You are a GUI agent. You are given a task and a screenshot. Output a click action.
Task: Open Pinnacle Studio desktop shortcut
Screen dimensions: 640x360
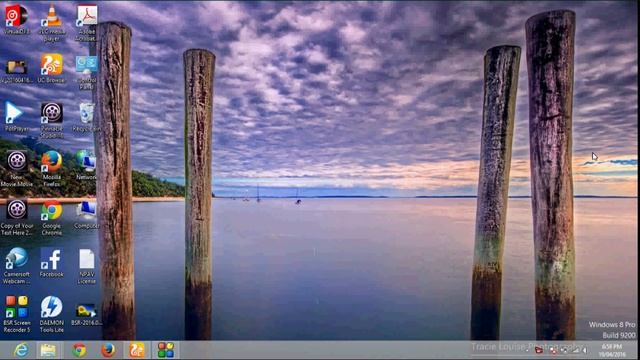pos(51,120)
